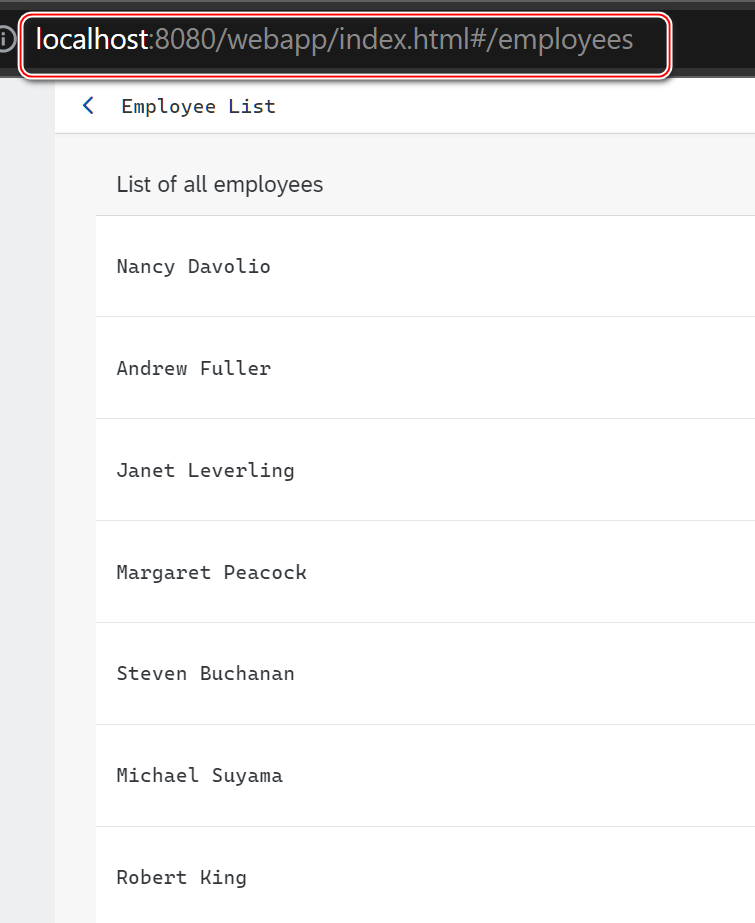755x923 pixels.
Task: Select Andrew Fuller from the list
Action: click(193, 369)
